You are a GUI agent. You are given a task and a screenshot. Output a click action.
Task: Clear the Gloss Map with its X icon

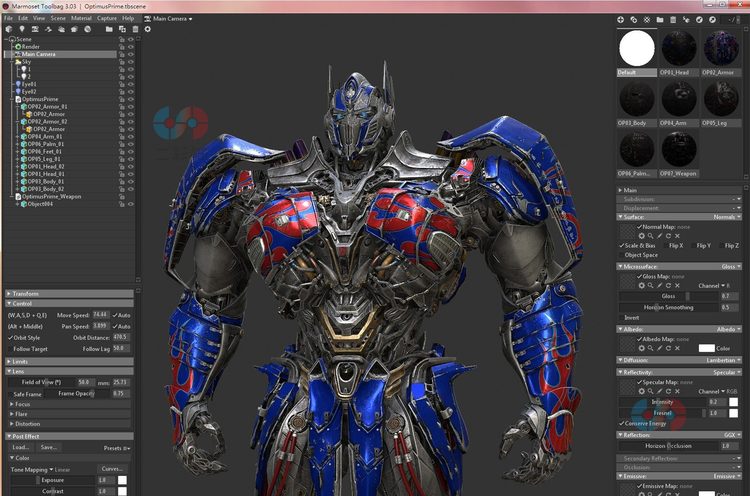677,286
